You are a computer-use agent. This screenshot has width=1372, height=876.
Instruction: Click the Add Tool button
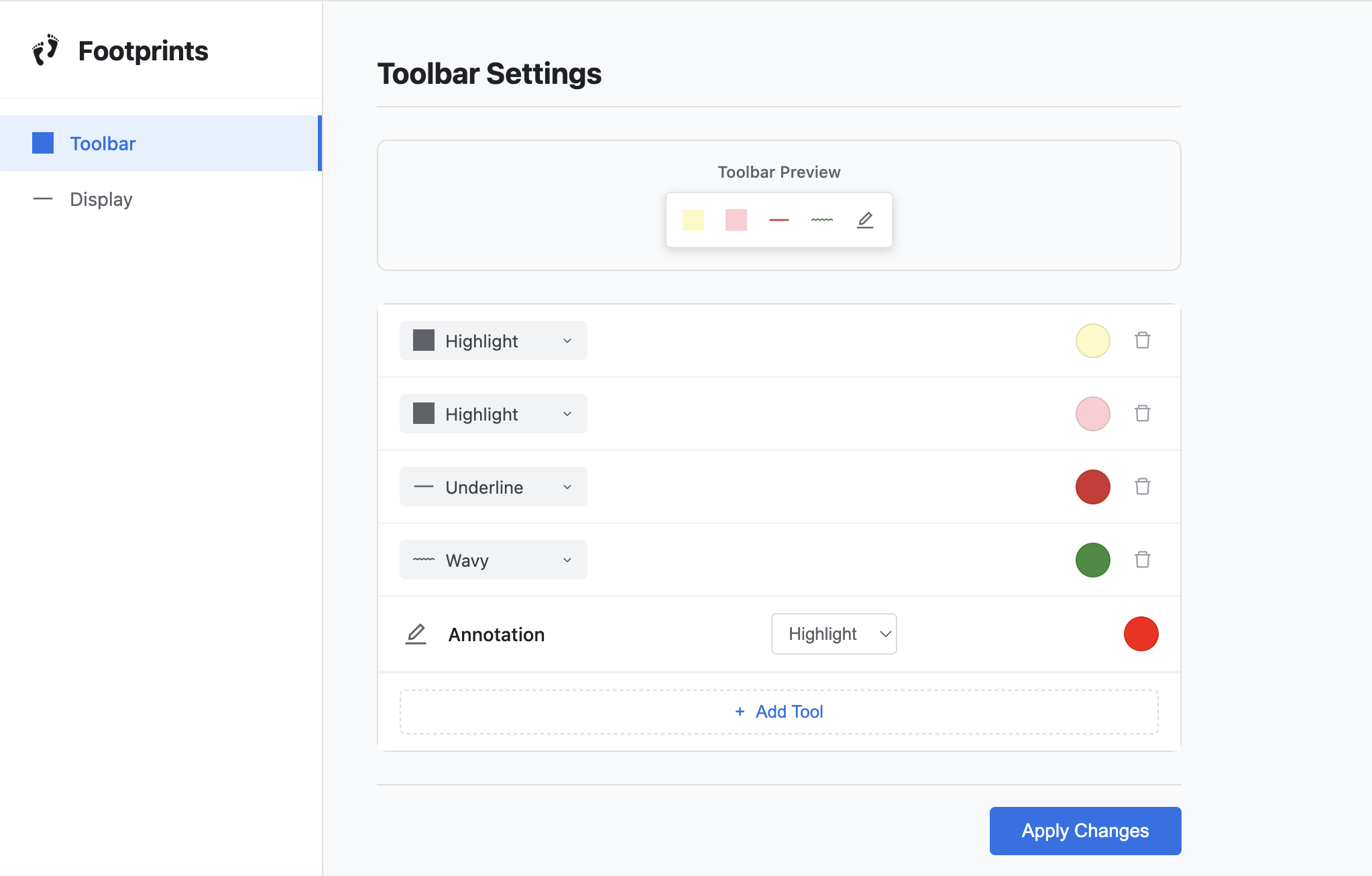pos(779,711)
